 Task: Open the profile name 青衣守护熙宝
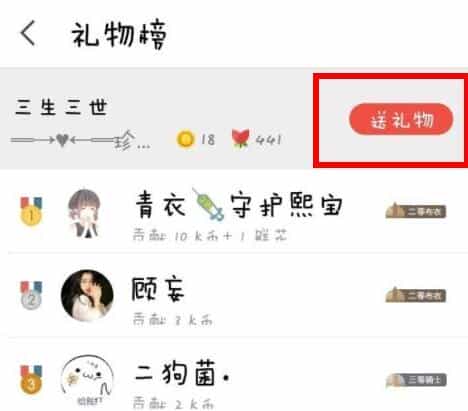click(239, 205)
